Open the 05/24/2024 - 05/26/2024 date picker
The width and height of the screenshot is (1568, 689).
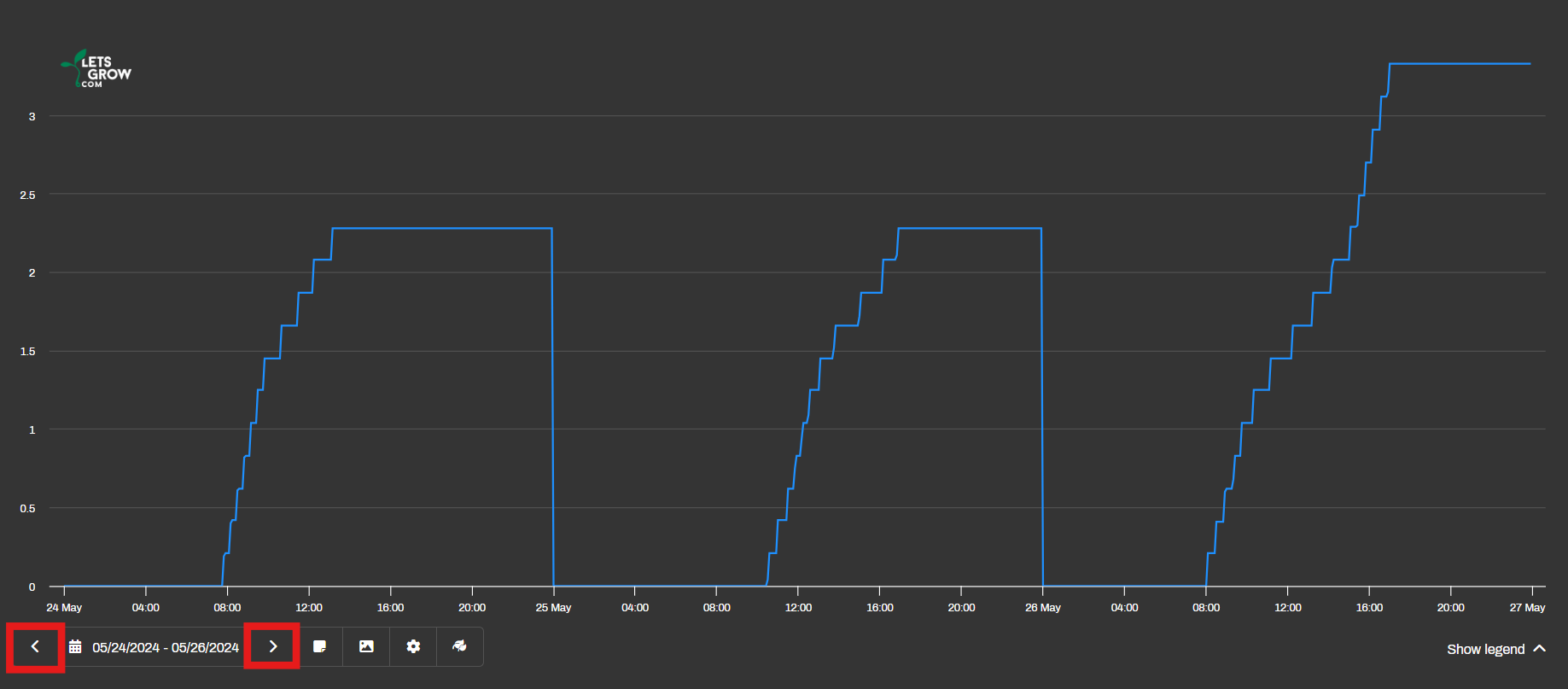(165, 648)
